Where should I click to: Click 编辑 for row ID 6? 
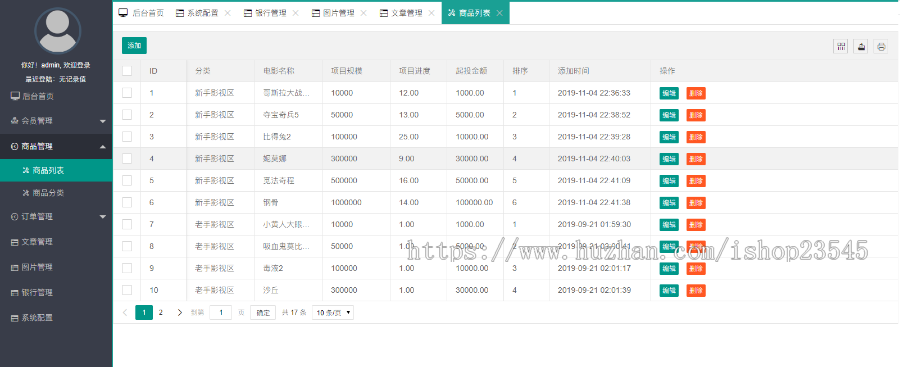pyautogui.click(x=669, y=203)
